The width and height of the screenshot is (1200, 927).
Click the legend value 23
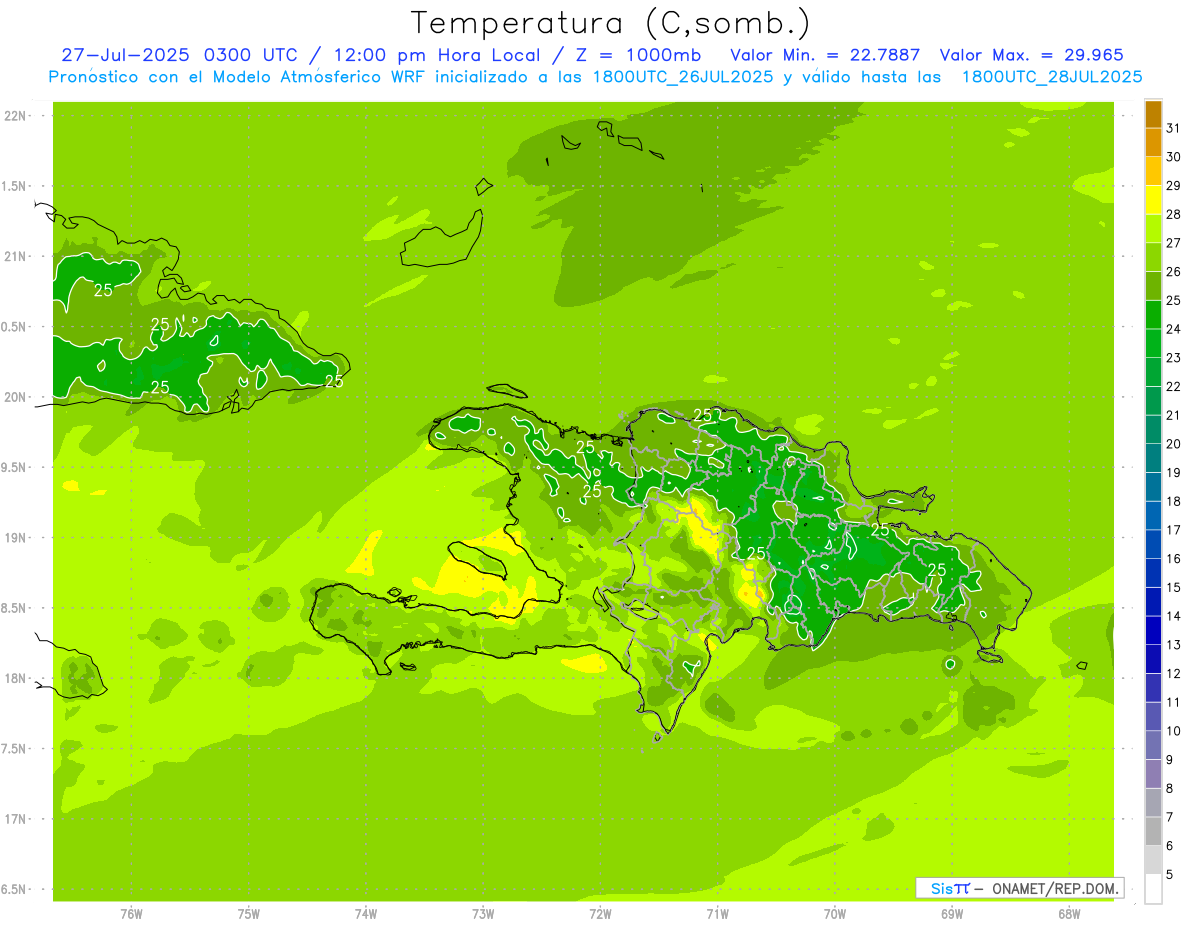coord(1174,358)
